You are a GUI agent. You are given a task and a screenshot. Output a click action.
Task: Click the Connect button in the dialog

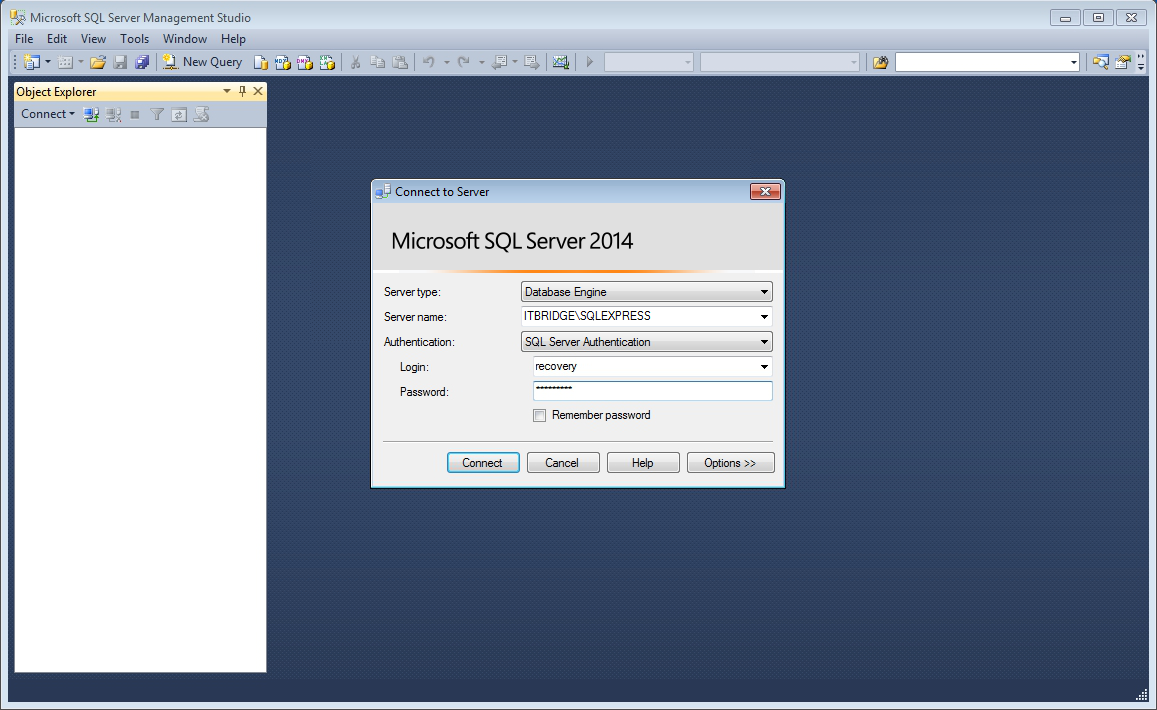pyautogui.click(x=483, y=463)
